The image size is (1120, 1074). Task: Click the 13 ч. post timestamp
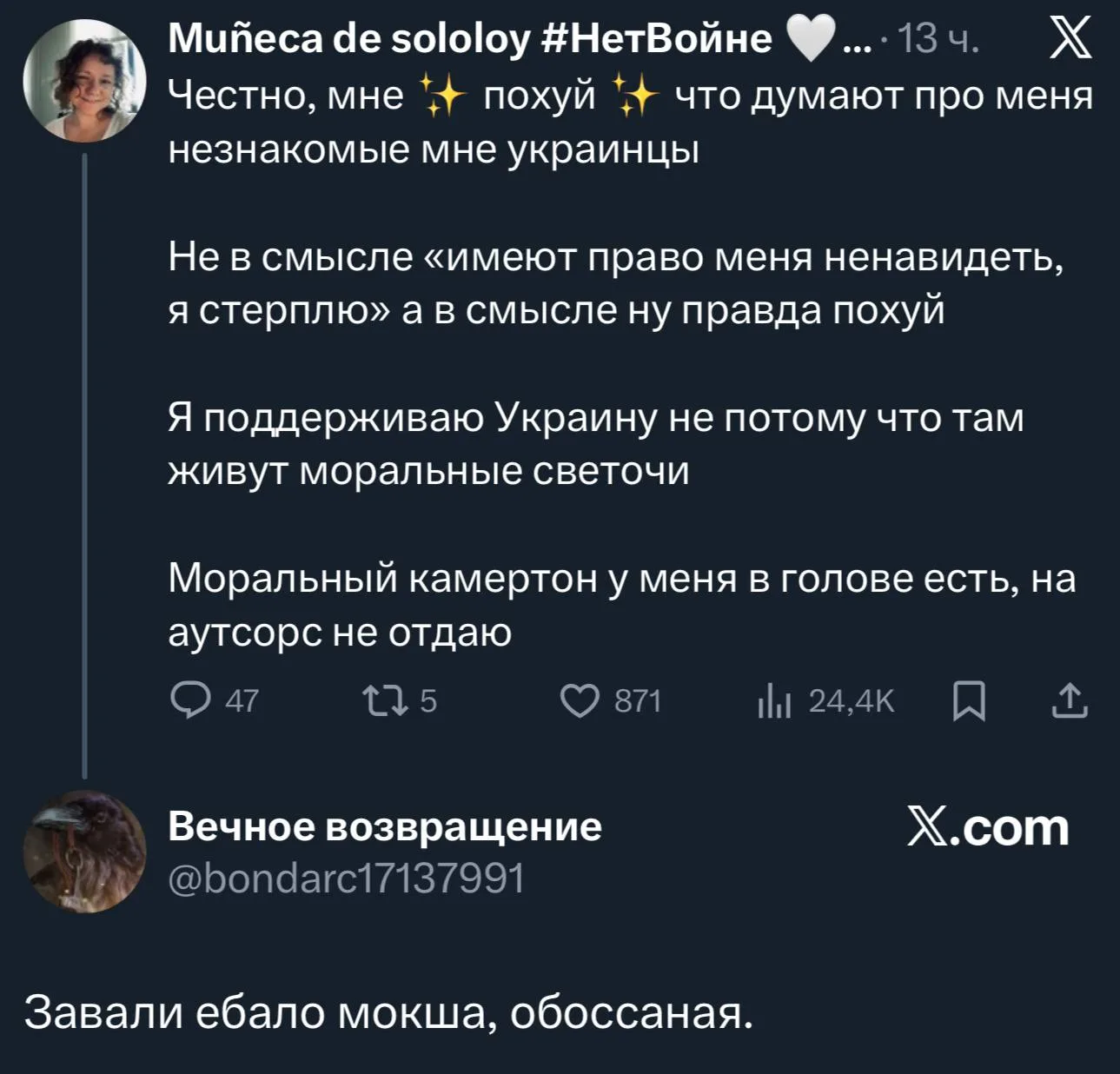pyautogui.click(x=938, y=39)
